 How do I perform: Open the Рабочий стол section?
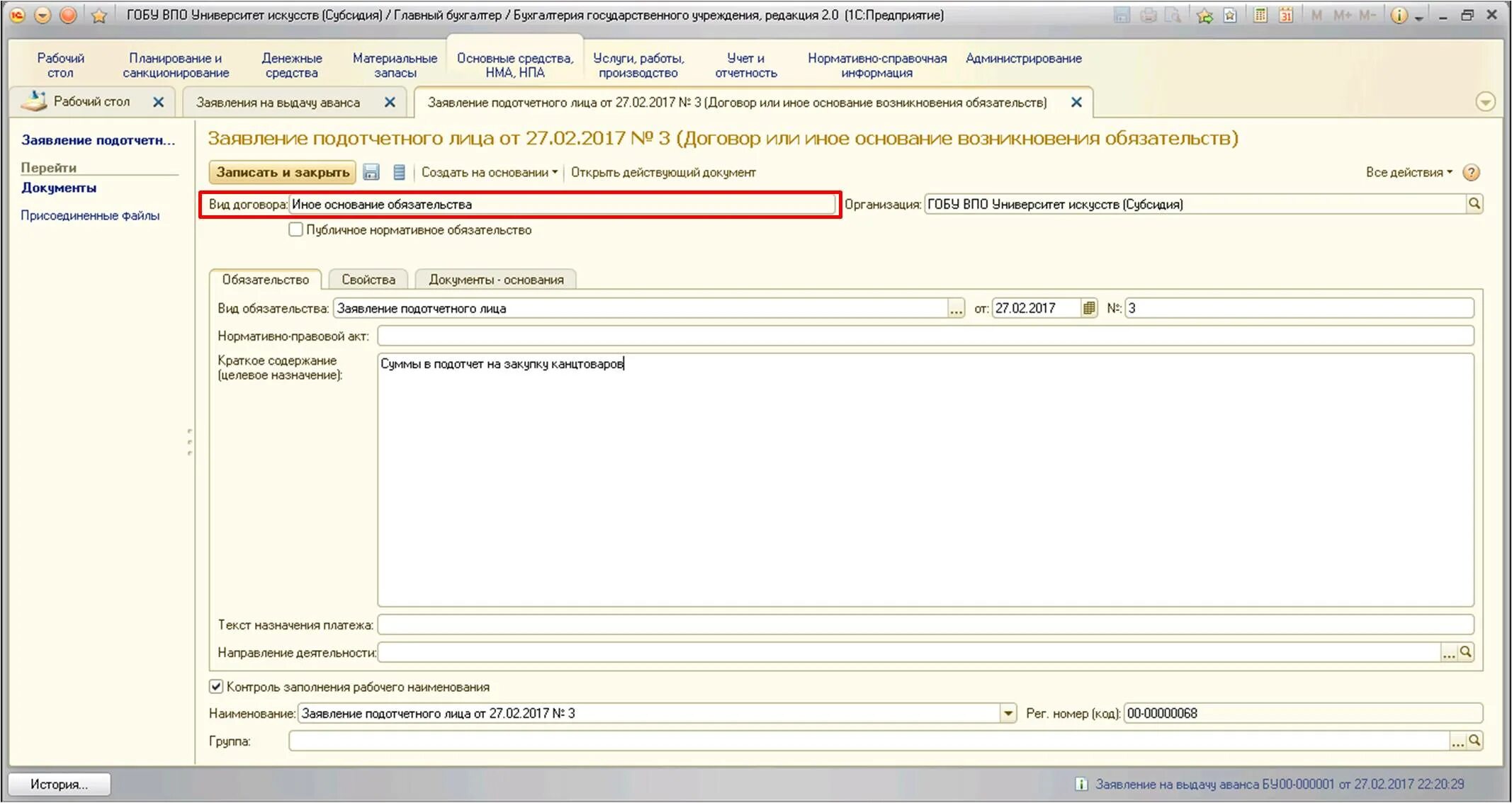[60, 65]
